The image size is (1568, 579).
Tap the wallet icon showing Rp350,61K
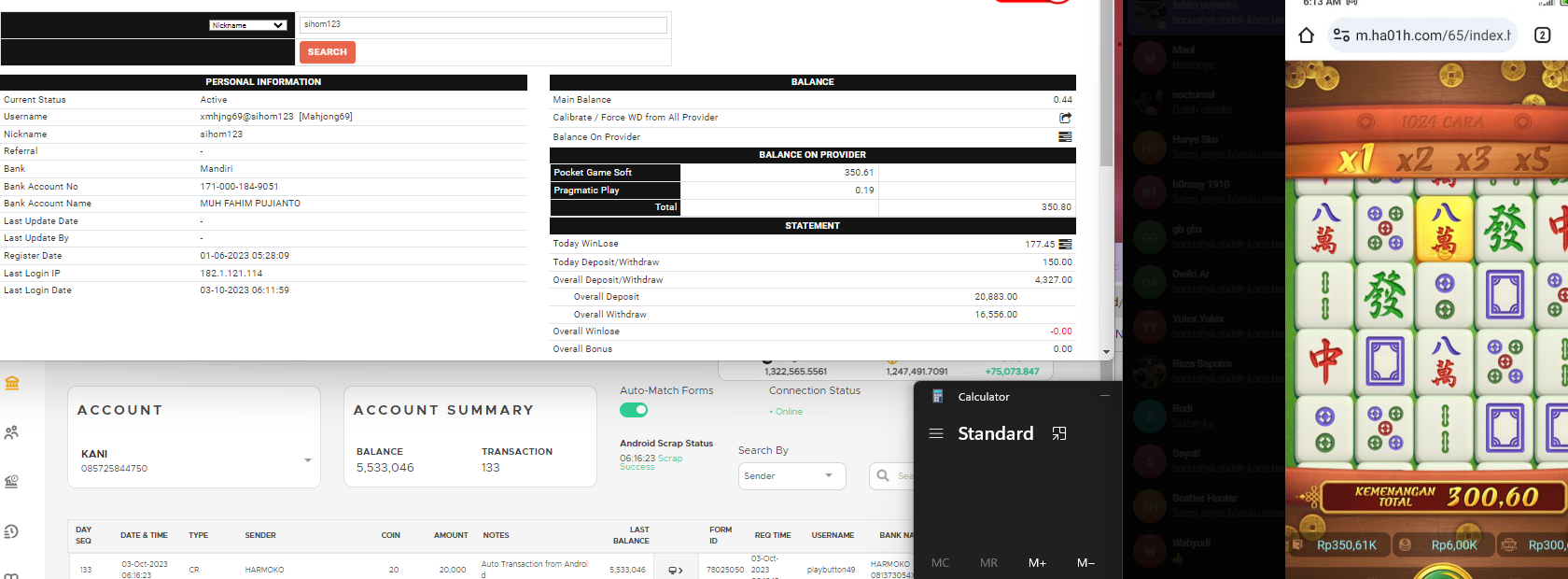1296,544
